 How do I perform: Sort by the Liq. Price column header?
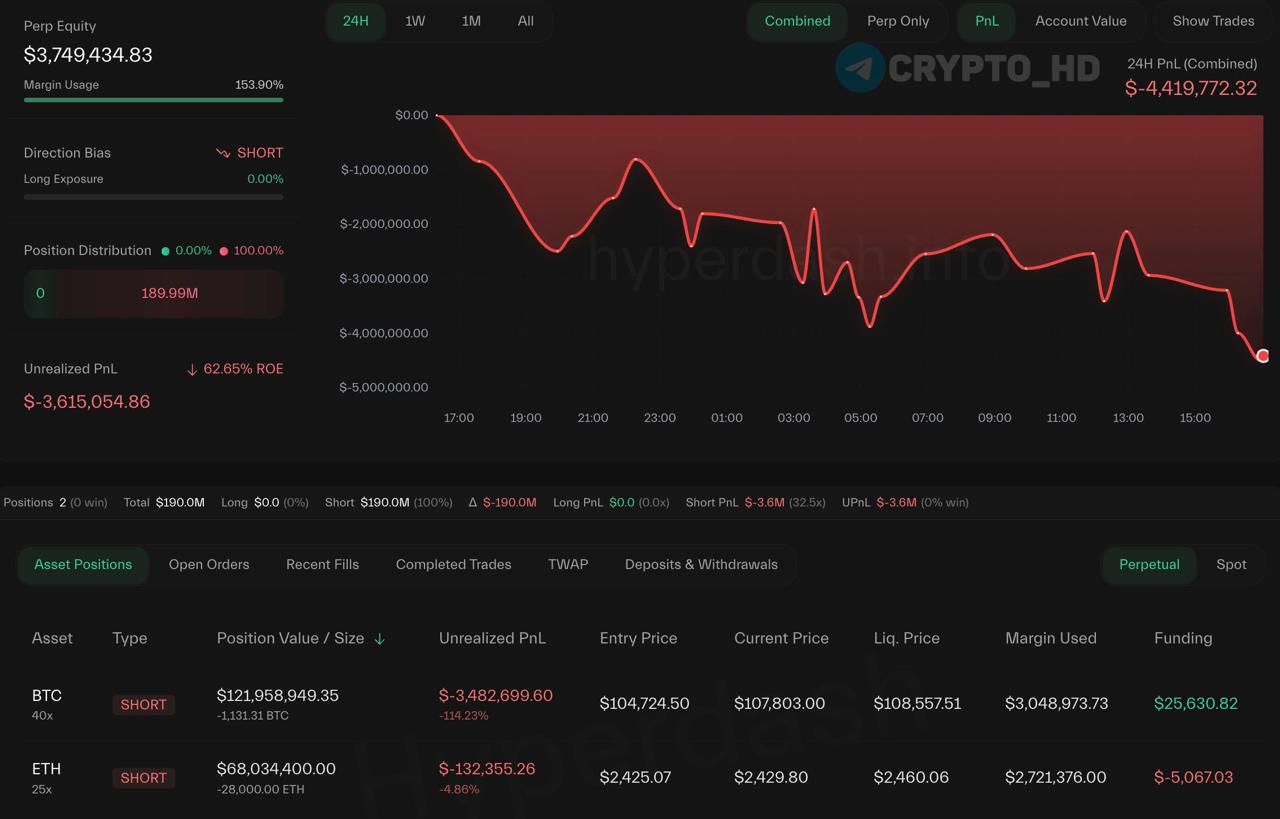coord(906,638)
